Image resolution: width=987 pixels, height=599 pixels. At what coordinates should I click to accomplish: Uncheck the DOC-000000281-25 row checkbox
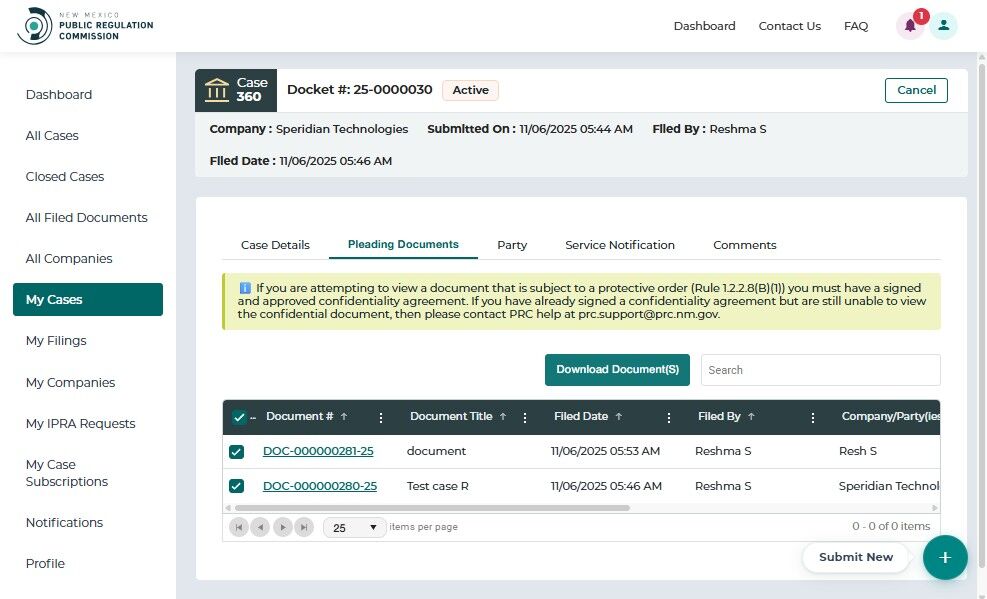click(236, 452)
